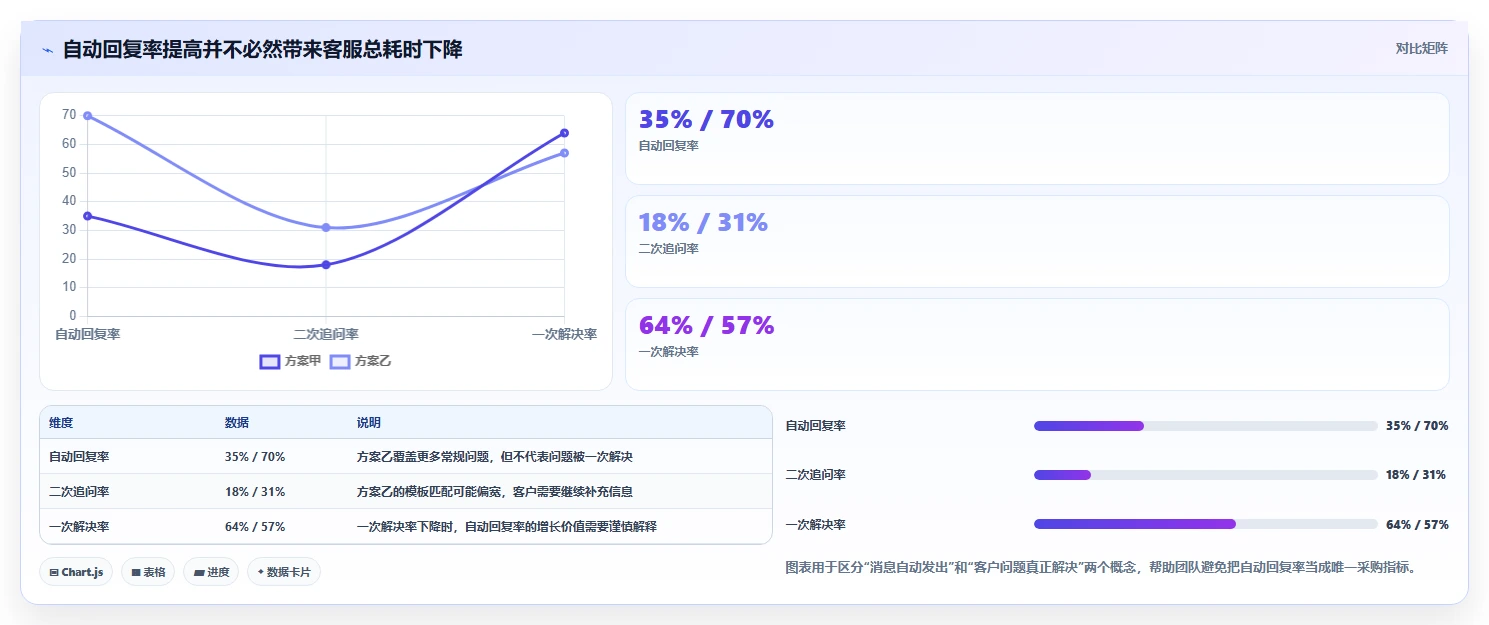The image size is (1489, 625).
Task: Click the 一次解决率 progress bar
Action: (x=1206, y=524)
